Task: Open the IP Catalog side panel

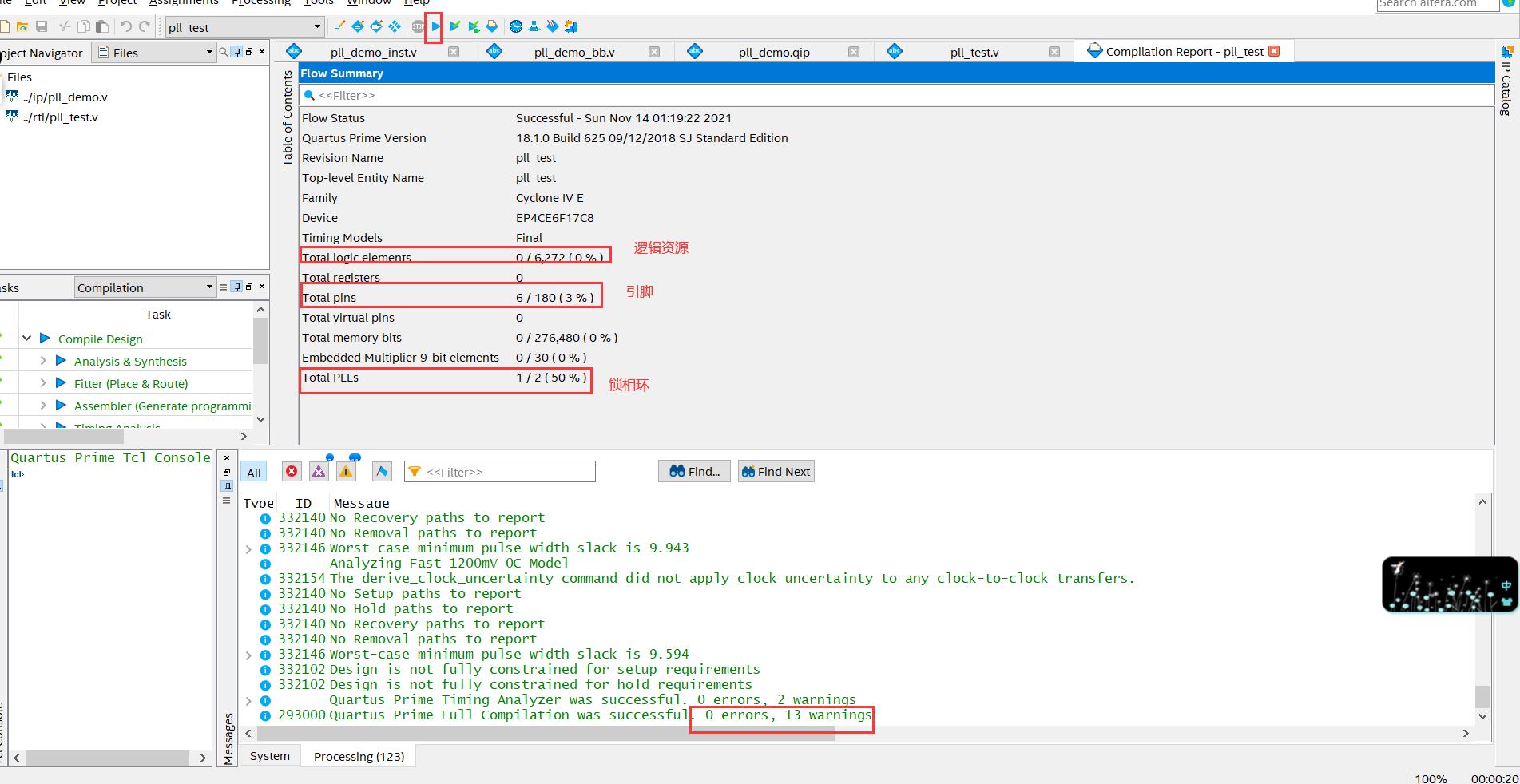Action: point(1506,82)
